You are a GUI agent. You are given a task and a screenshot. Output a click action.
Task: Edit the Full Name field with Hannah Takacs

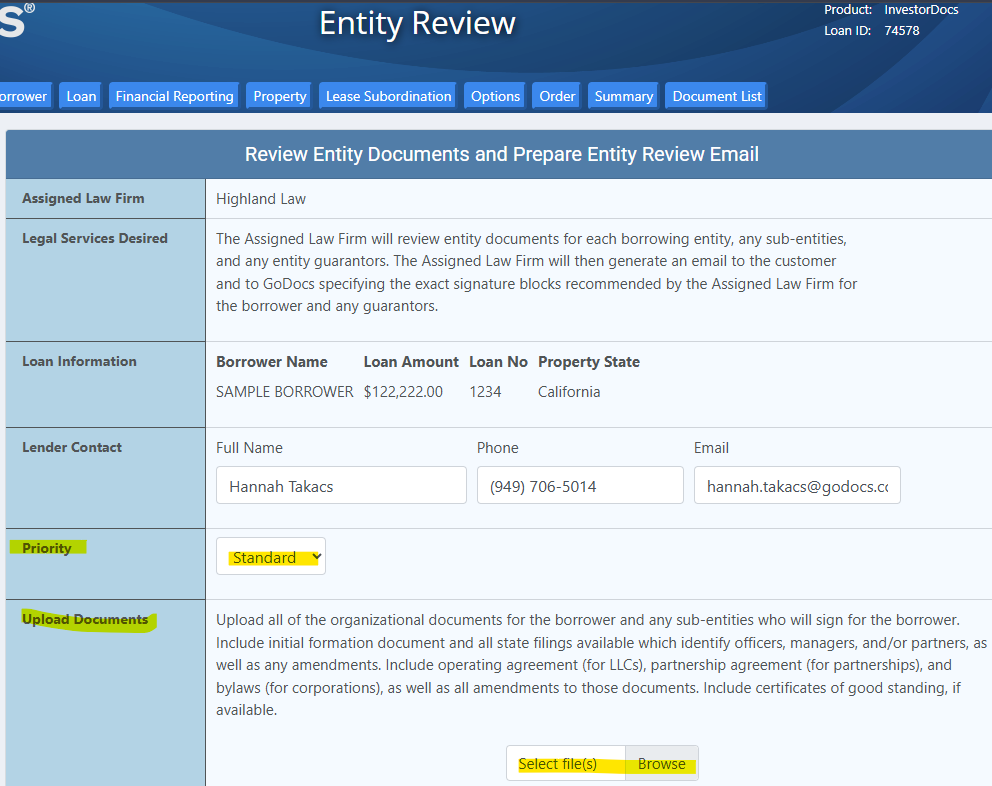coord(341,485)
